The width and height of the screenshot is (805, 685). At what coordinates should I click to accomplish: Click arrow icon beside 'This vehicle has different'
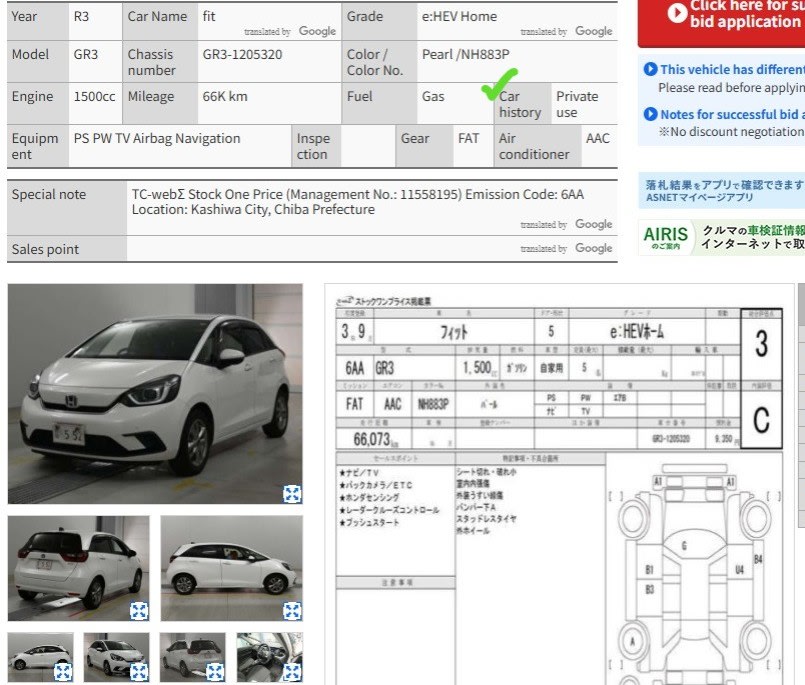650,69
